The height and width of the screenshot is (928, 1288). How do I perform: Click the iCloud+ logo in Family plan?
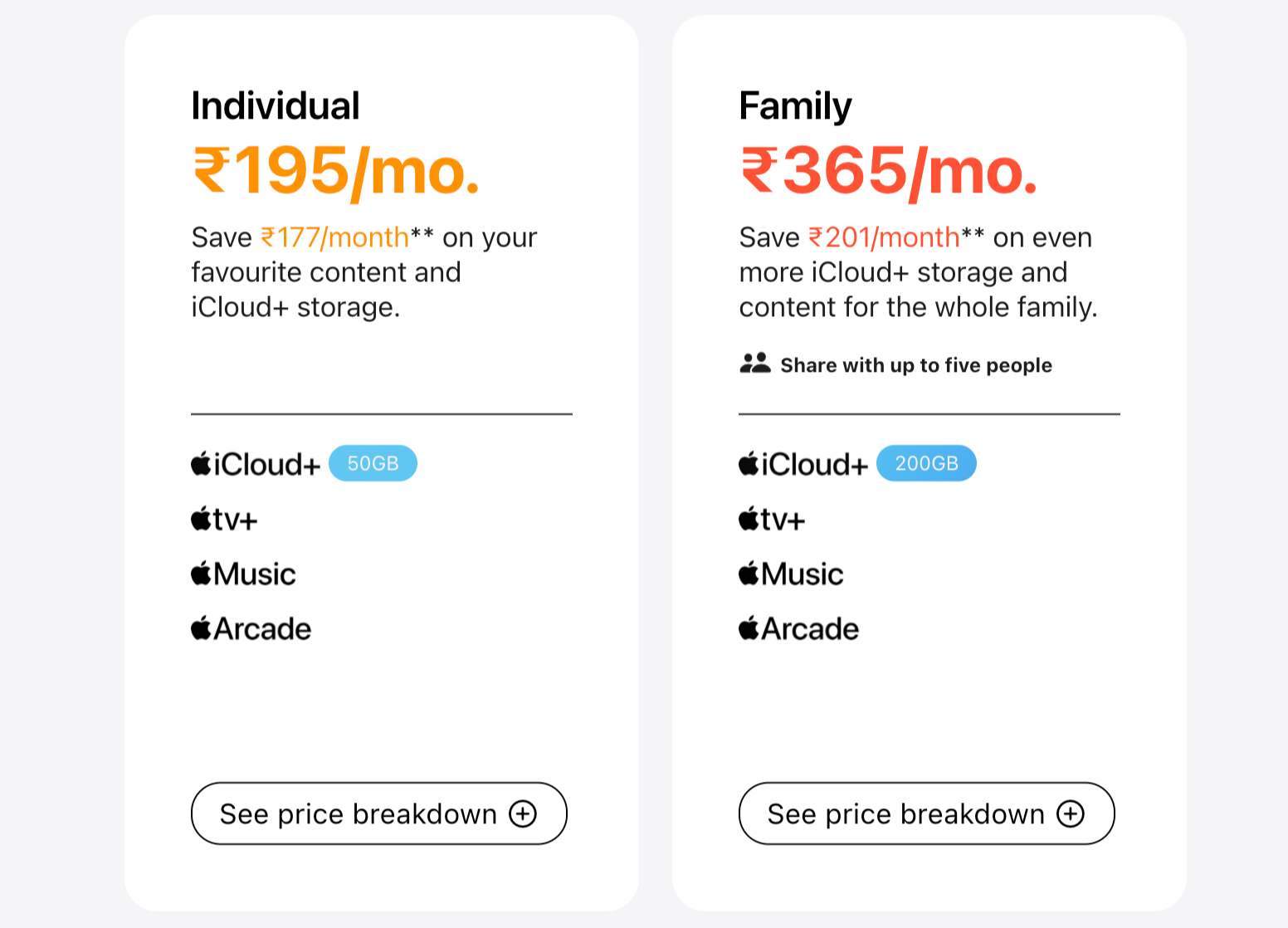[803, 464]
